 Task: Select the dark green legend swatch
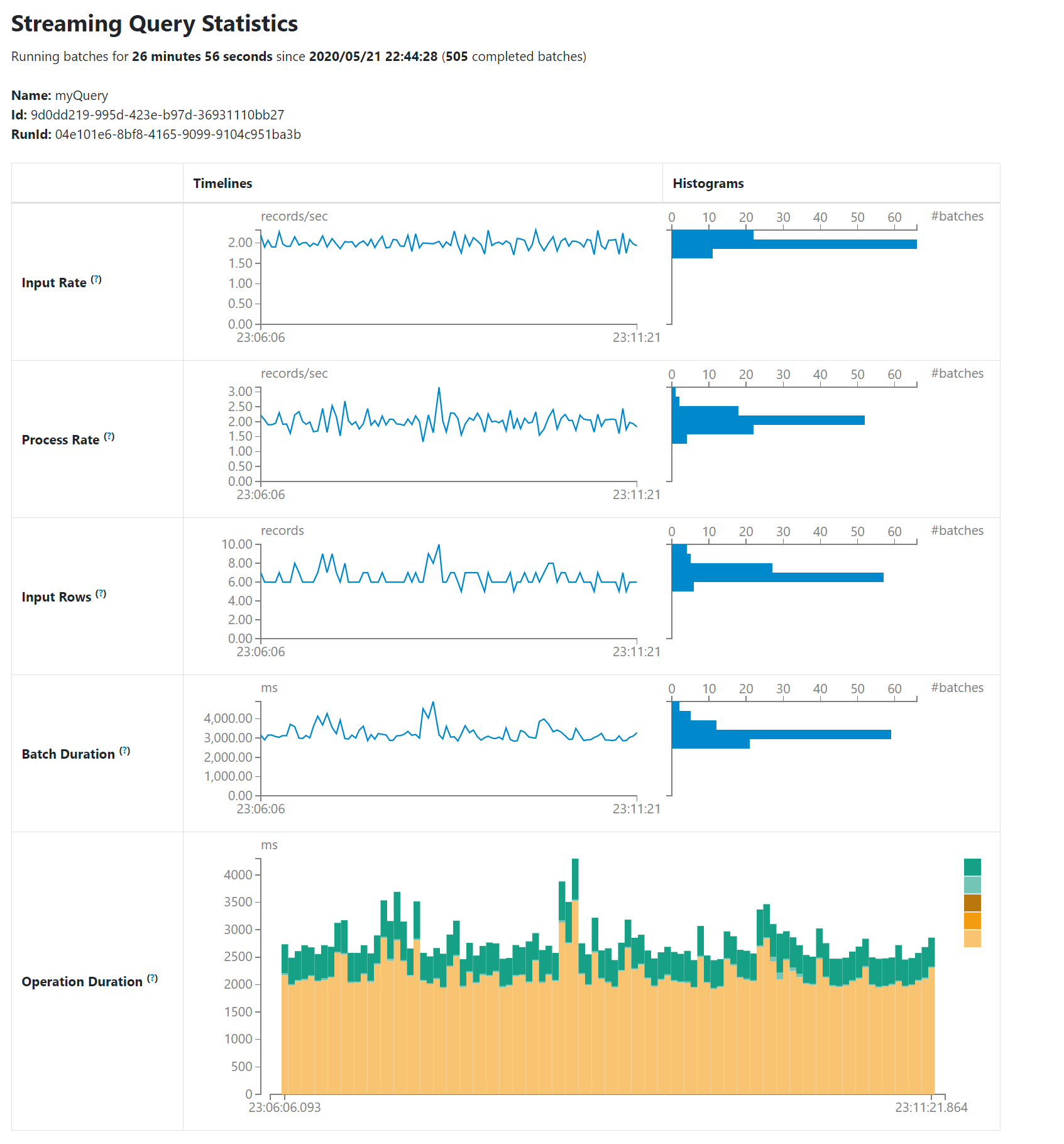(971, 866)
